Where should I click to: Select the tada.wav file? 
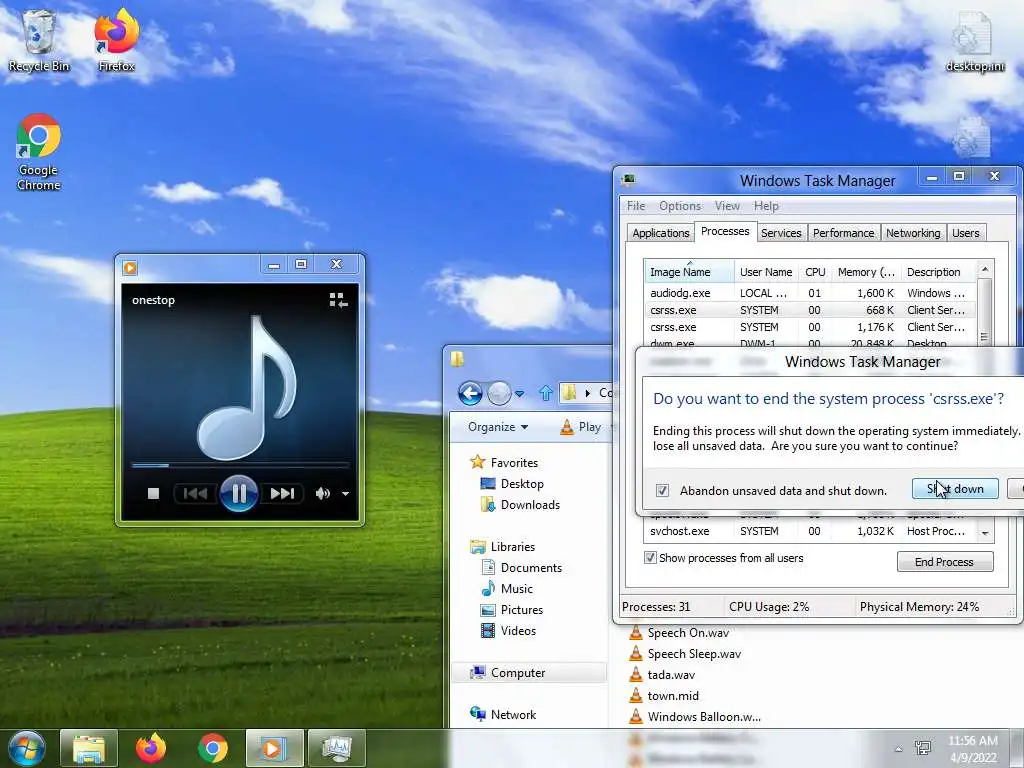pos(662,675)
